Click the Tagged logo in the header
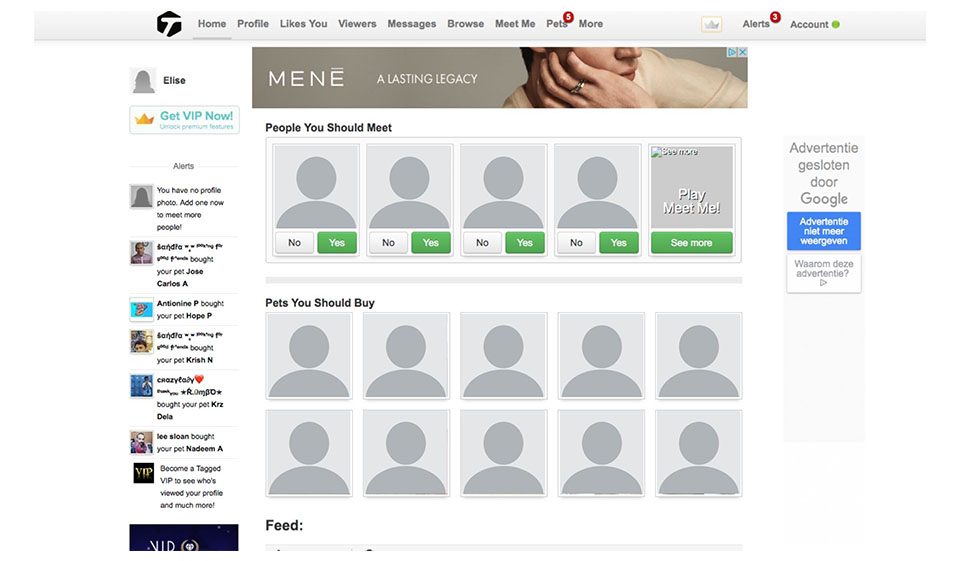 point(169,24)
